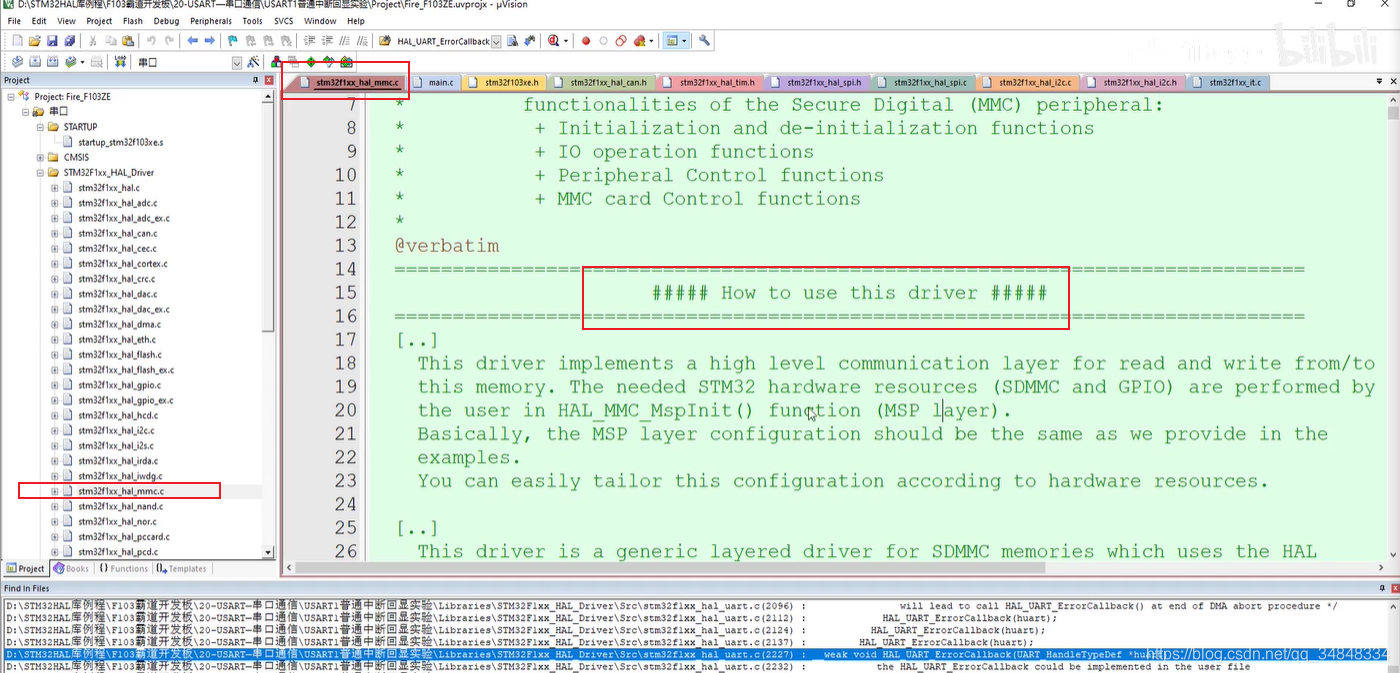Screen dimensions: 1400x673
Task: Open configuration wrench icon
Action: click(x=705, y=41)
